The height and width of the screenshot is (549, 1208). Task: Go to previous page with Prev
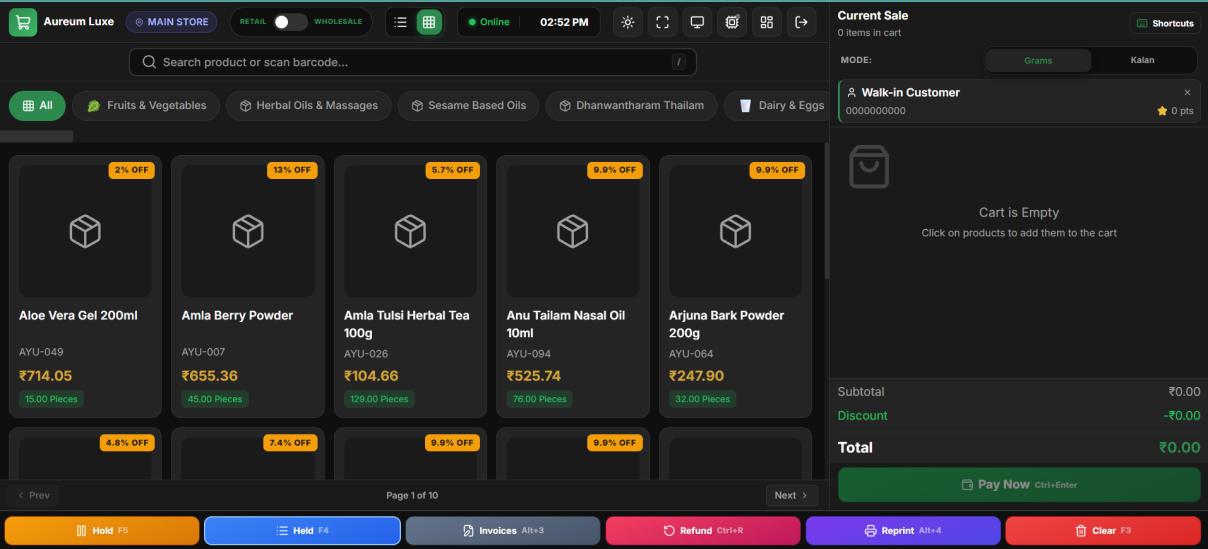33,495
